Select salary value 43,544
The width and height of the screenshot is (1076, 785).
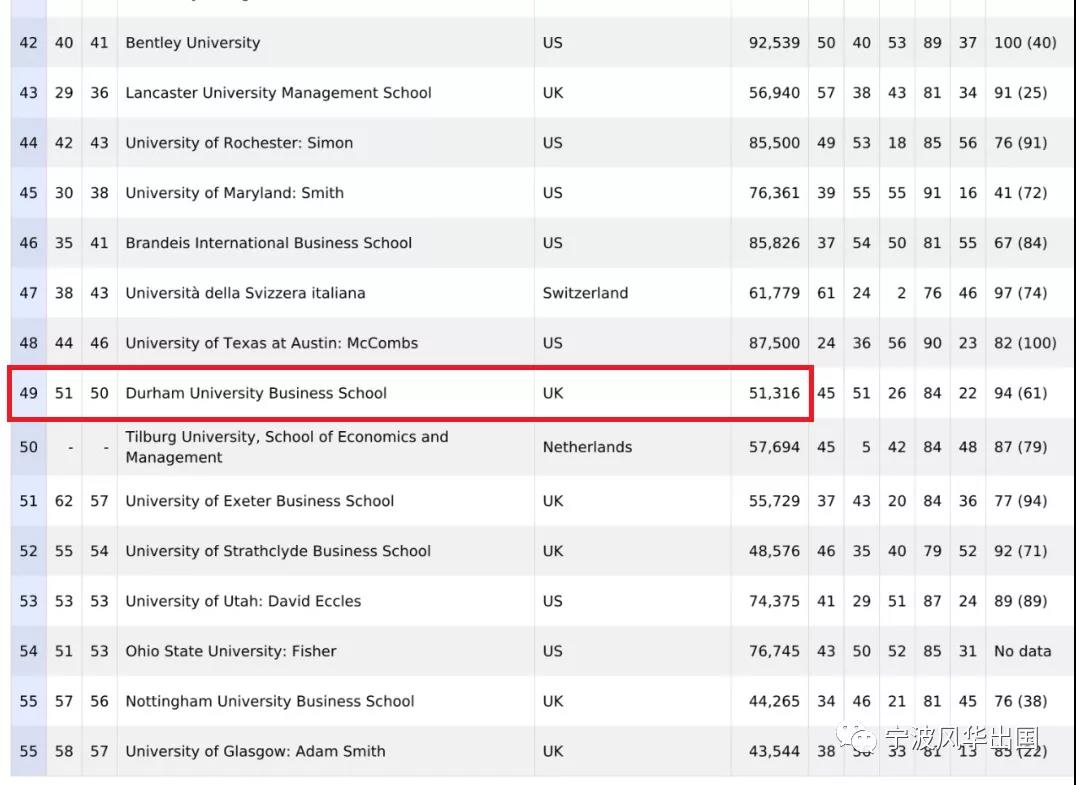(774, 751)
